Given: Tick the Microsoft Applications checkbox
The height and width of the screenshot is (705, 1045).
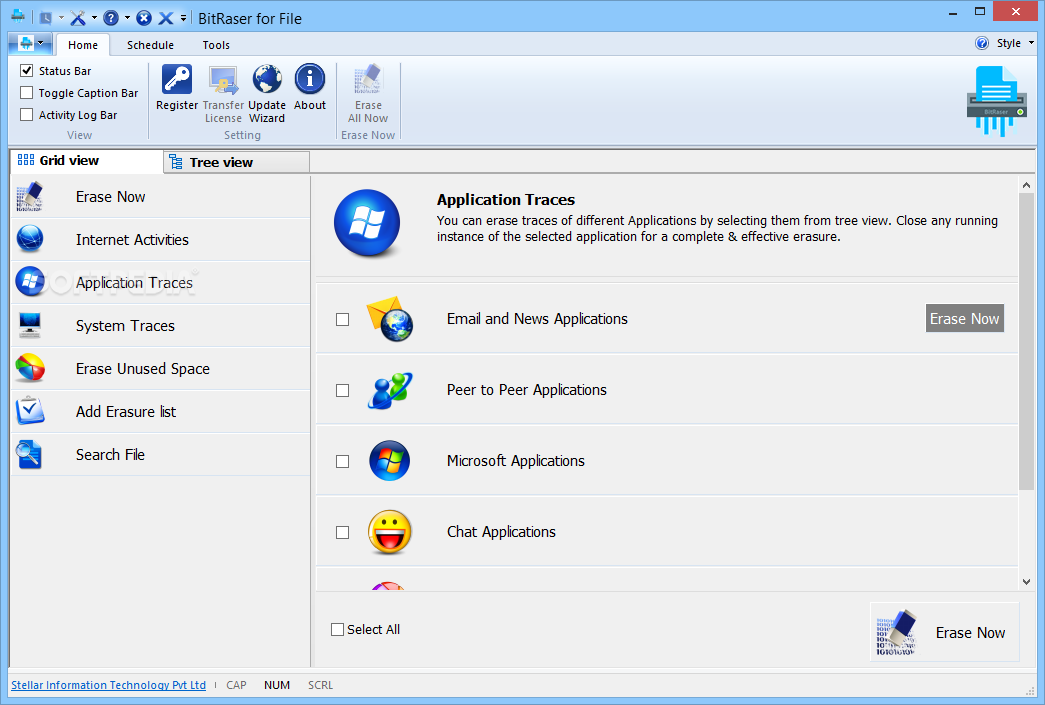Looking at the screenshot, I should coord(343,462).
